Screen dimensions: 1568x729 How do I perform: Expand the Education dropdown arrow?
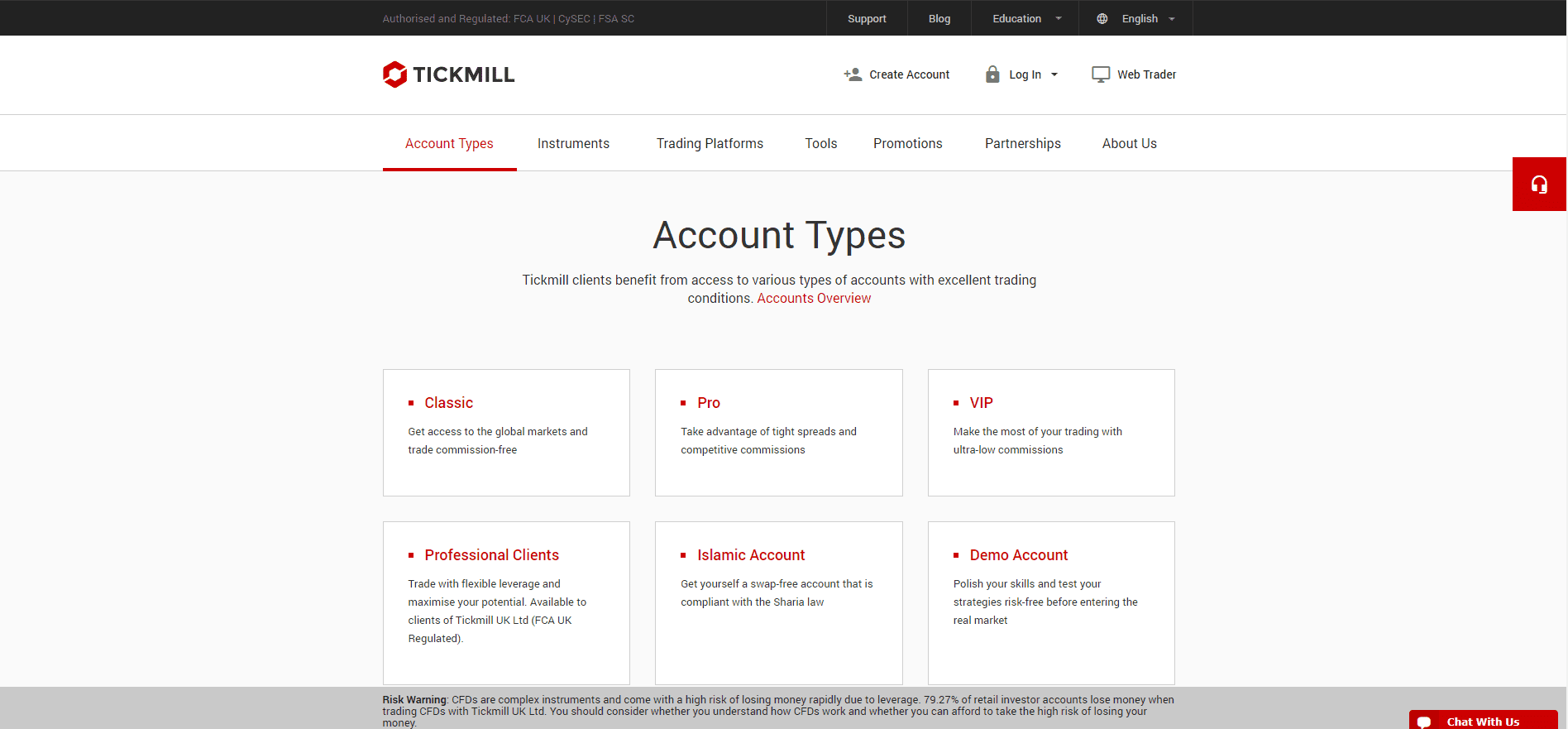click(1059, 18)
